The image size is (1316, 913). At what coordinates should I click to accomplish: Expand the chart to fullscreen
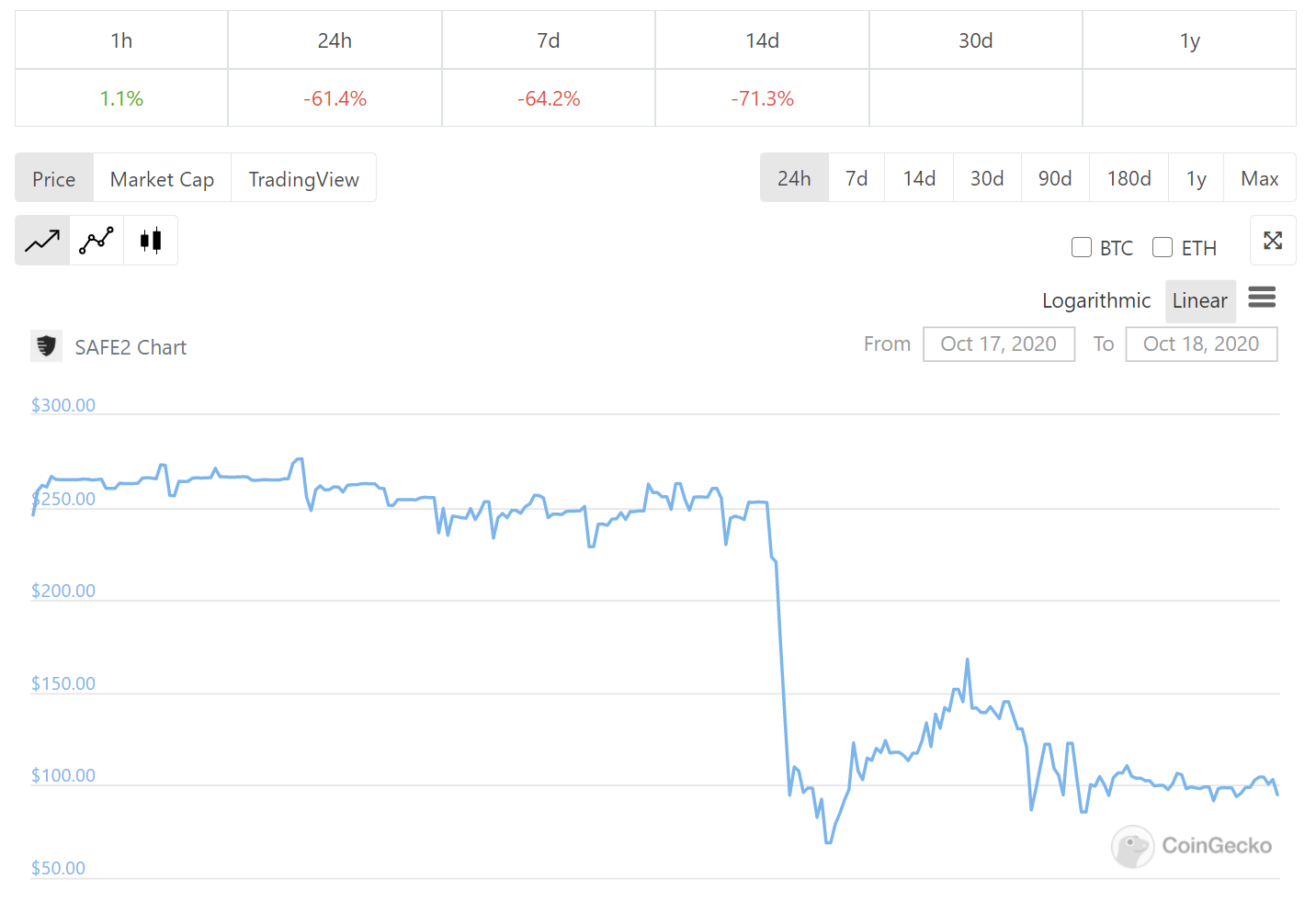1273,241
